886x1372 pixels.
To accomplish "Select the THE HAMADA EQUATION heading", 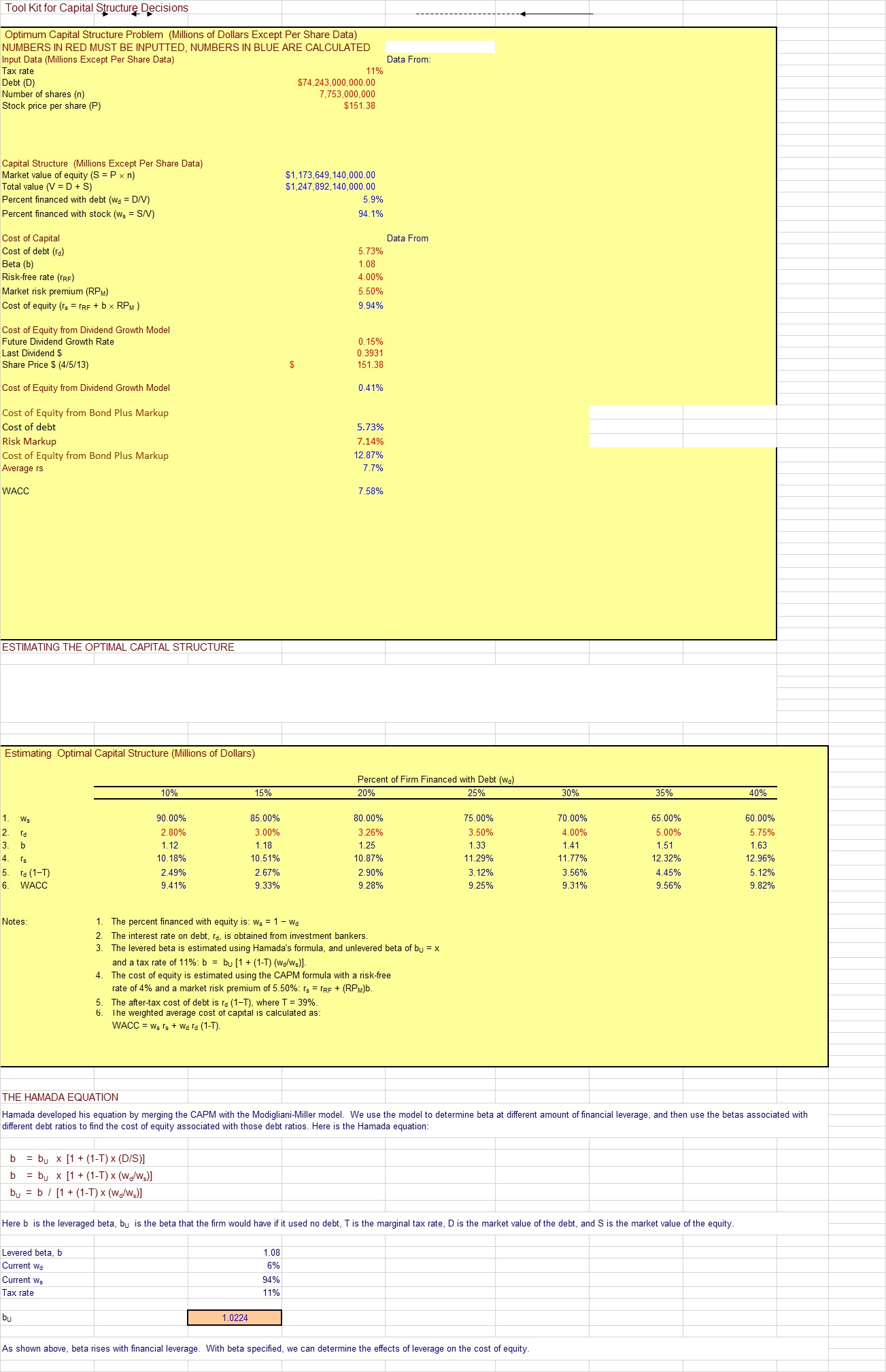I will click(61, 1097).
